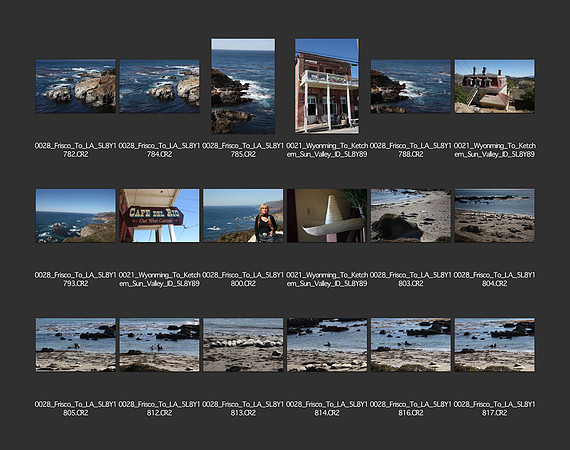The height and width of the screenshot is (450, 570).
Task: Select the shoreline thumbnail 812.CR2
Action: (159, 345)
